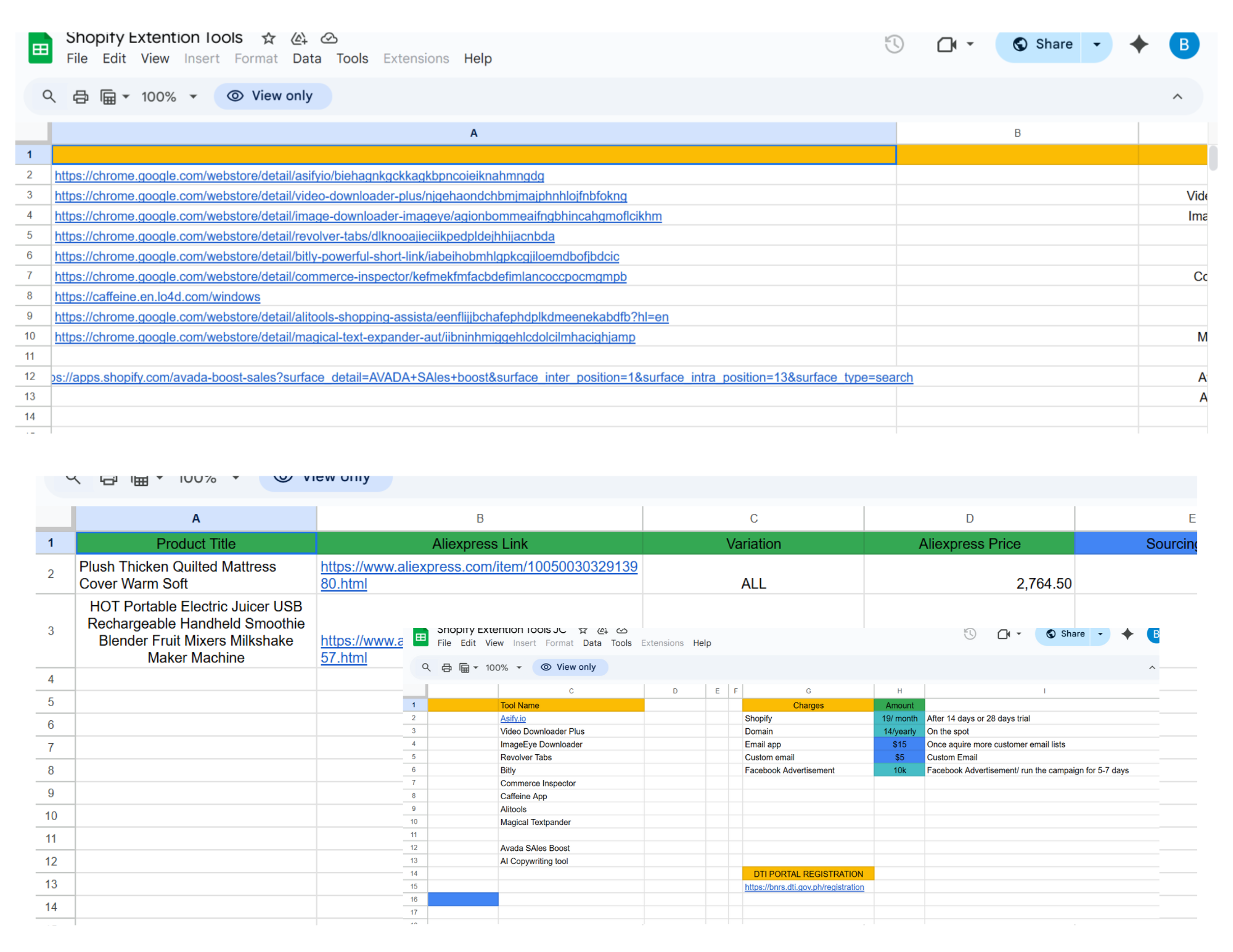The width and height of the screenshot is (1233, 952).
Task: Click the search magnifier in top toolbar
Action: coord(49,96)
